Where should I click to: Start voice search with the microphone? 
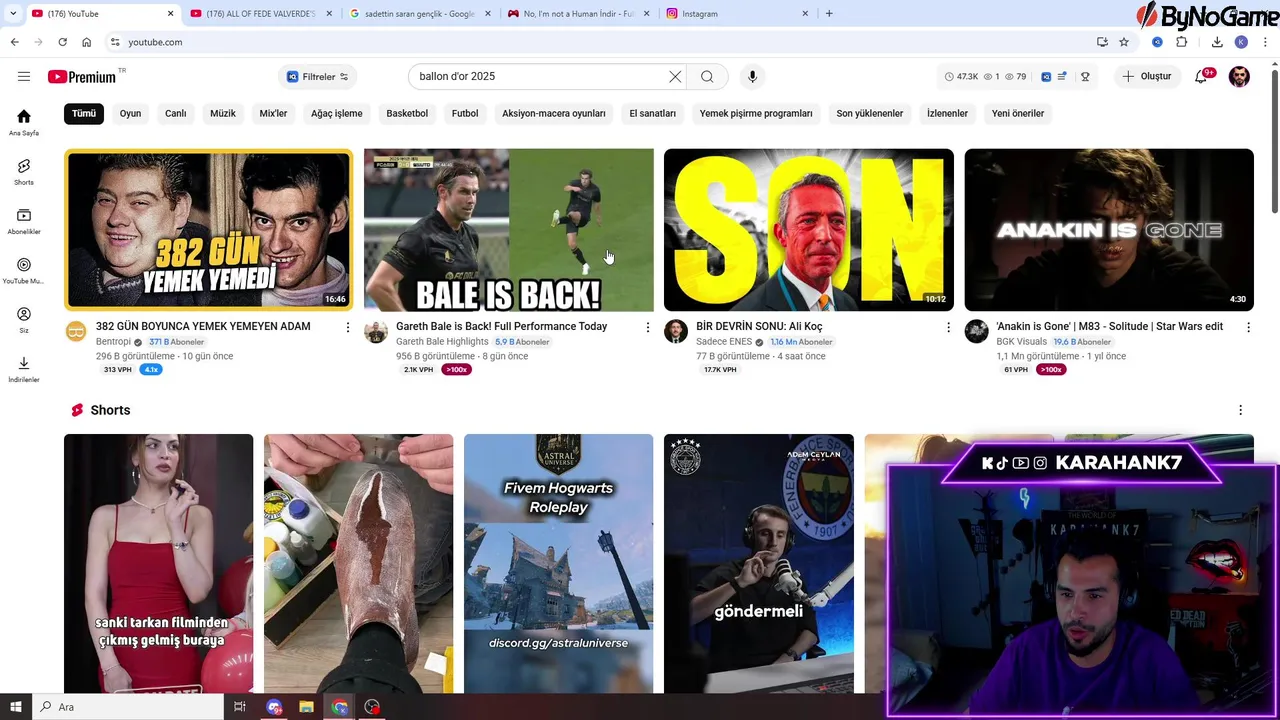pyautogui.click(x=752, y=77)
